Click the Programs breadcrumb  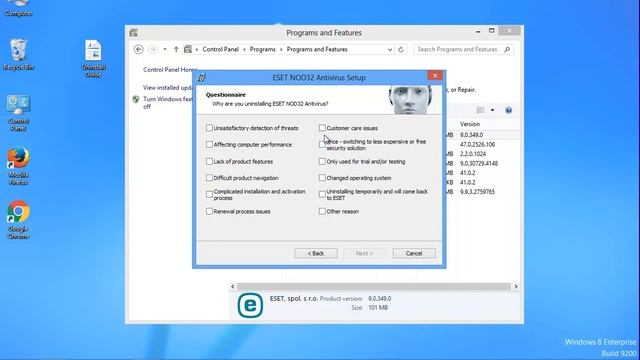[262, 49]
